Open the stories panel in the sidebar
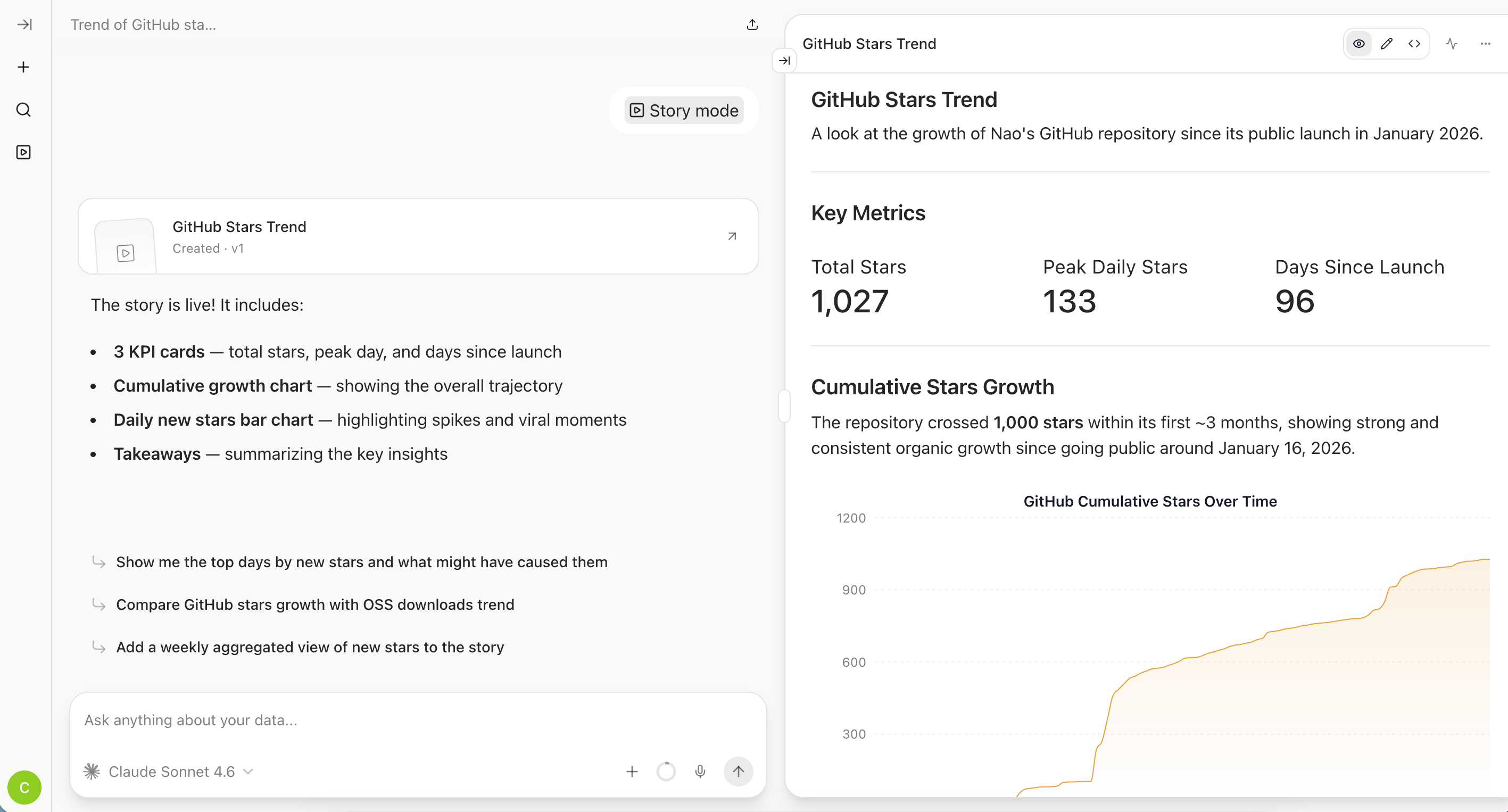 (x=23, y=152)
